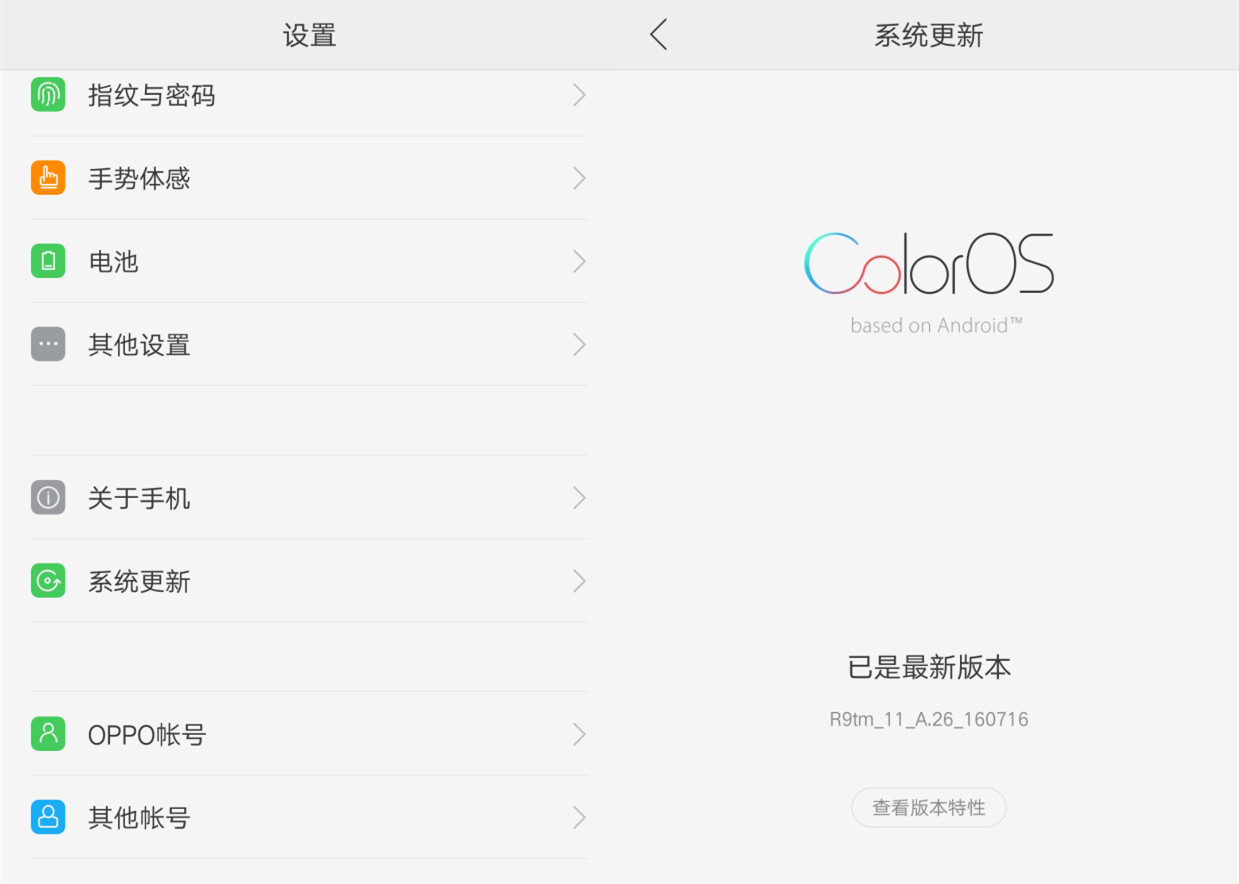Open the 手势体感 menu entry
The image size is (1239, 884).
(309, 178)
